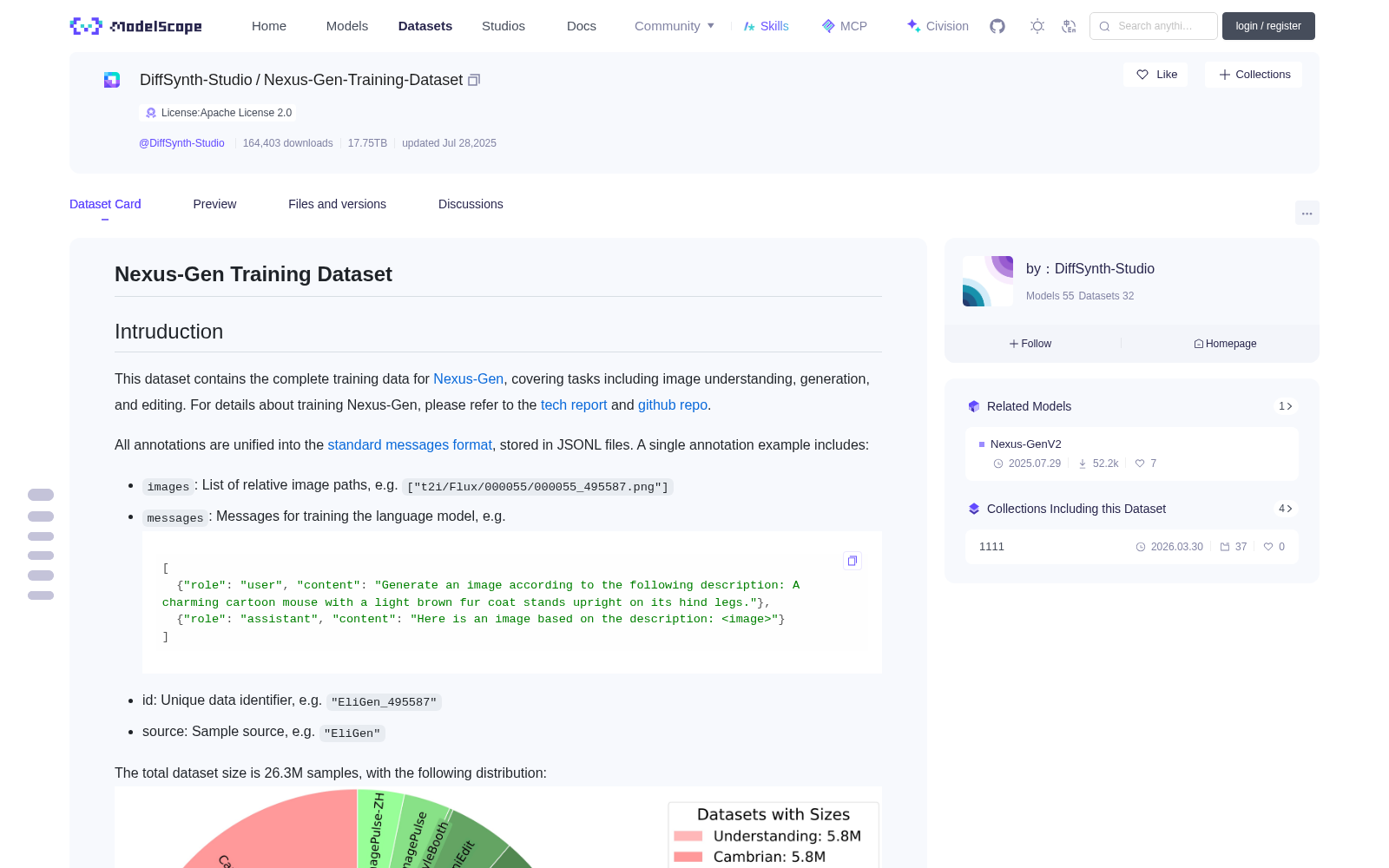Open the Nexus-GenV2 related model
Image resolution: width=1389 pixels, height=868 pixels.
(1132, 454)
